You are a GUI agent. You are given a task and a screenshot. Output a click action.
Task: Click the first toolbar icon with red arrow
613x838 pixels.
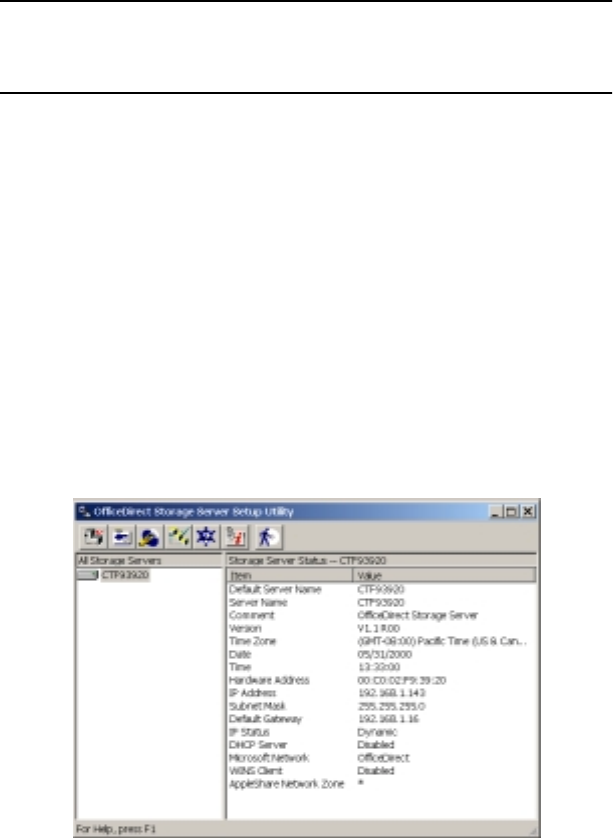pyautogui.click(x=94, y=537)
